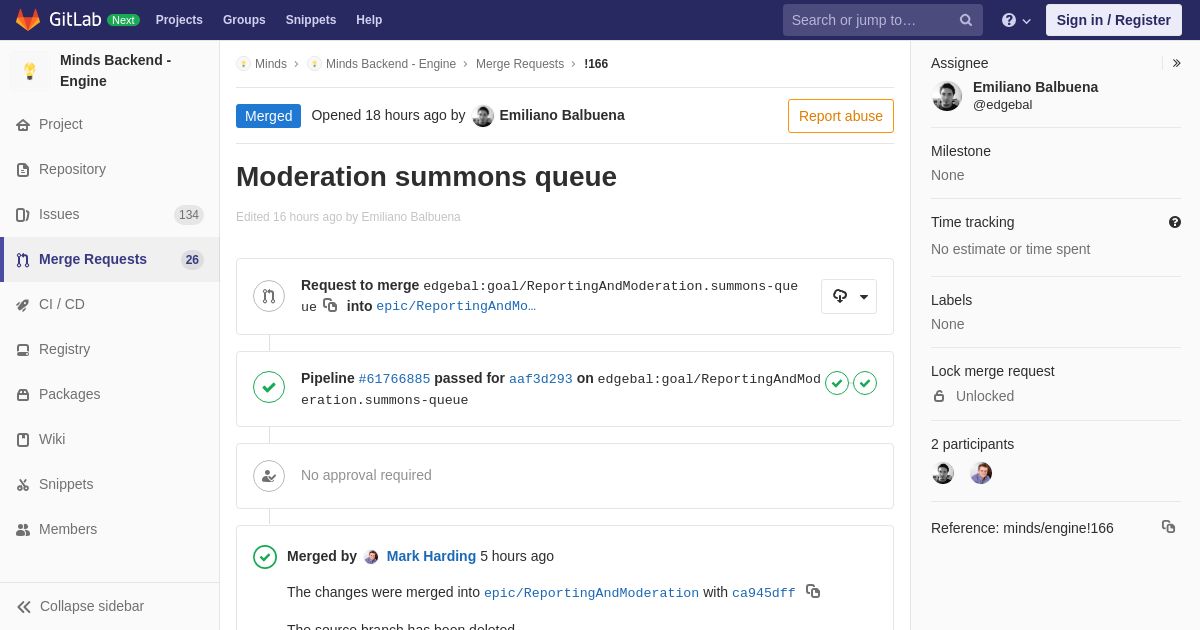Click assignee Emiliano Balbuena avatar in sidebar
Screen dimensions: 1200x630
[x=947, y=96]
